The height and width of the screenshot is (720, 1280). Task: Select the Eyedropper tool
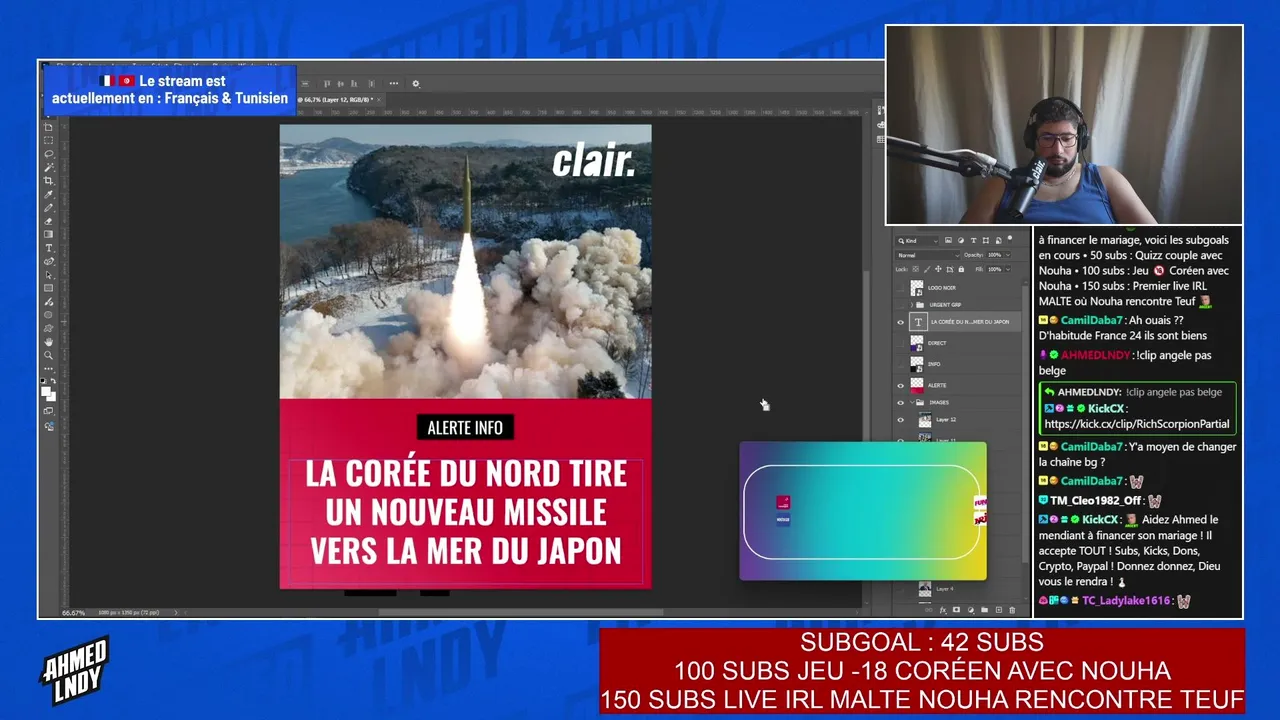(x=48, y=194)
